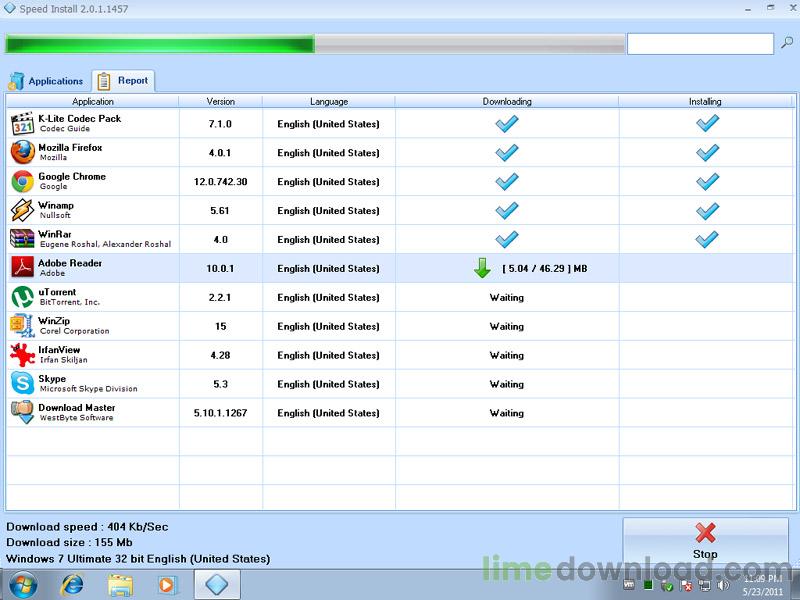Image resolution: width=800 pixels, height=600 pixels.
Task: Click WinZip version 15 cell
Action: tap(220, 326)
